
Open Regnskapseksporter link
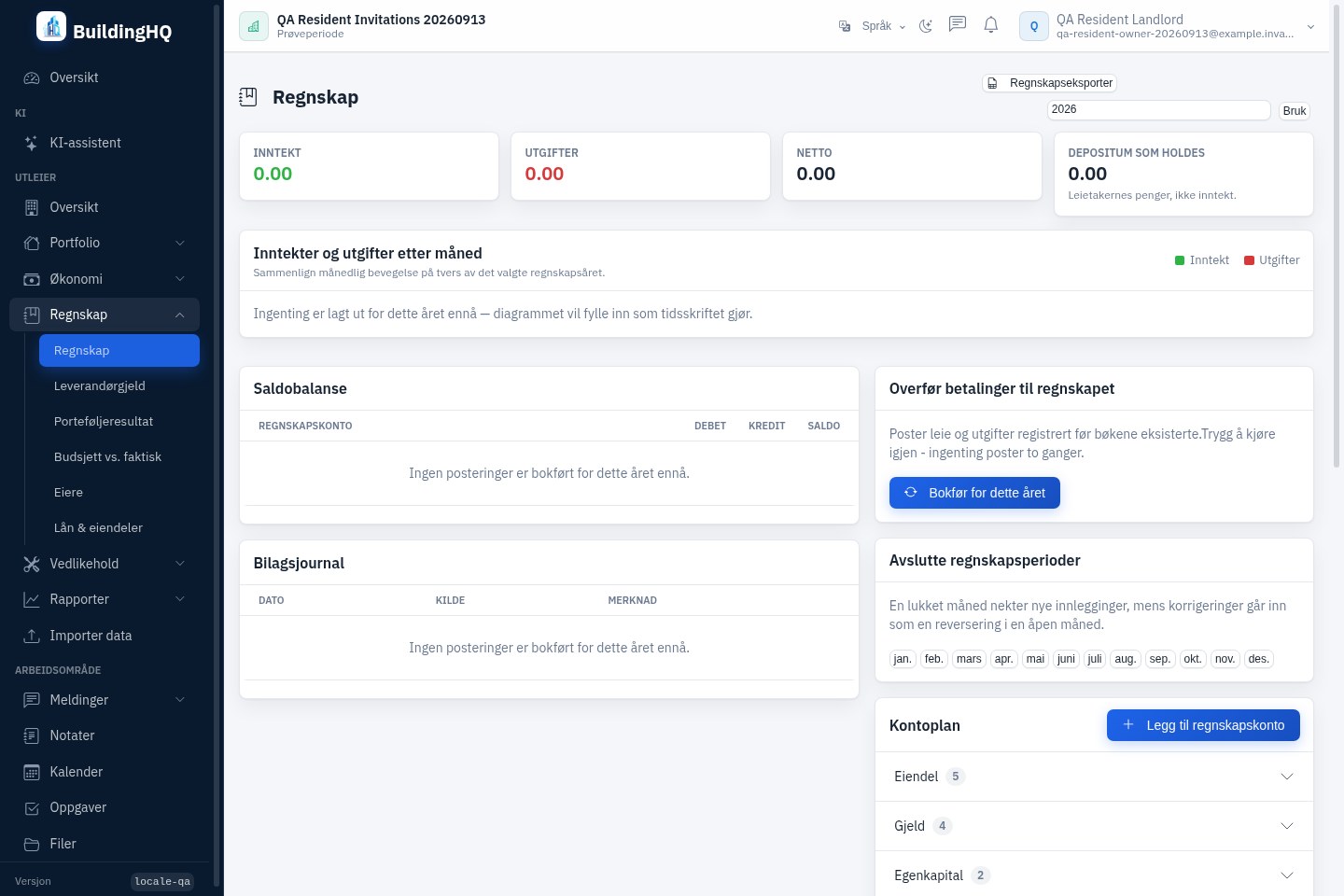click(1050, 83)
